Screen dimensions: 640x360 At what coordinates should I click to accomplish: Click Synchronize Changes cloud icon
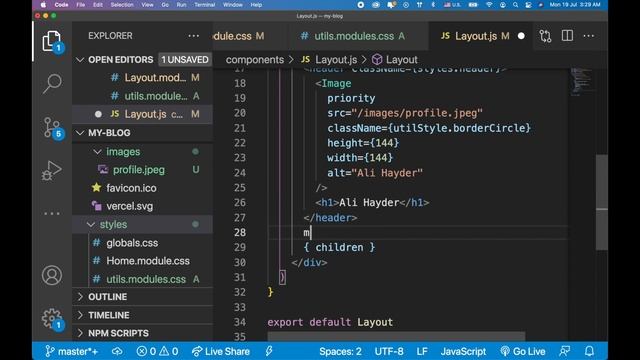117,351
